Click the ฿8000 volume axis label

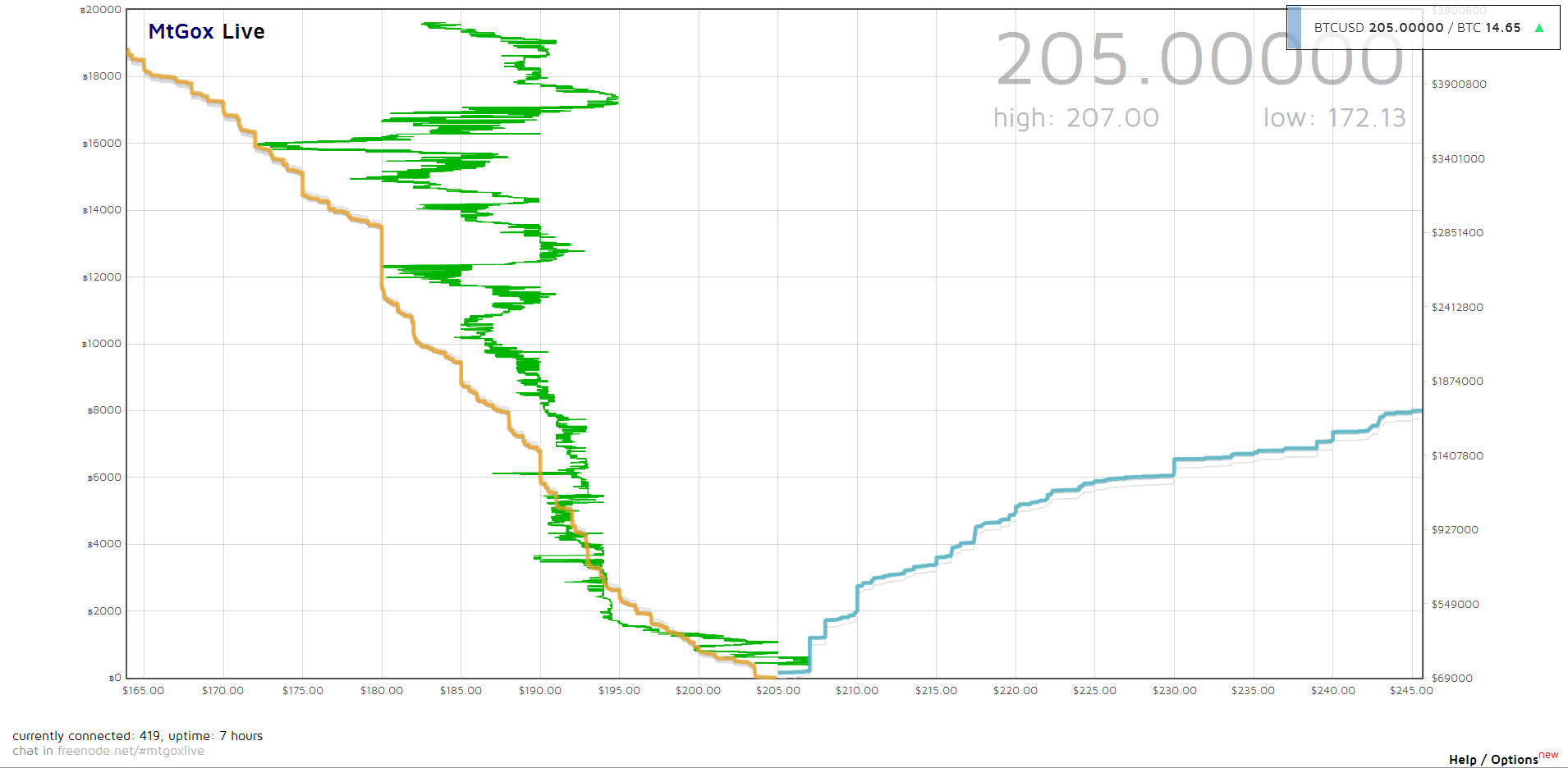(x=104, y=410)
